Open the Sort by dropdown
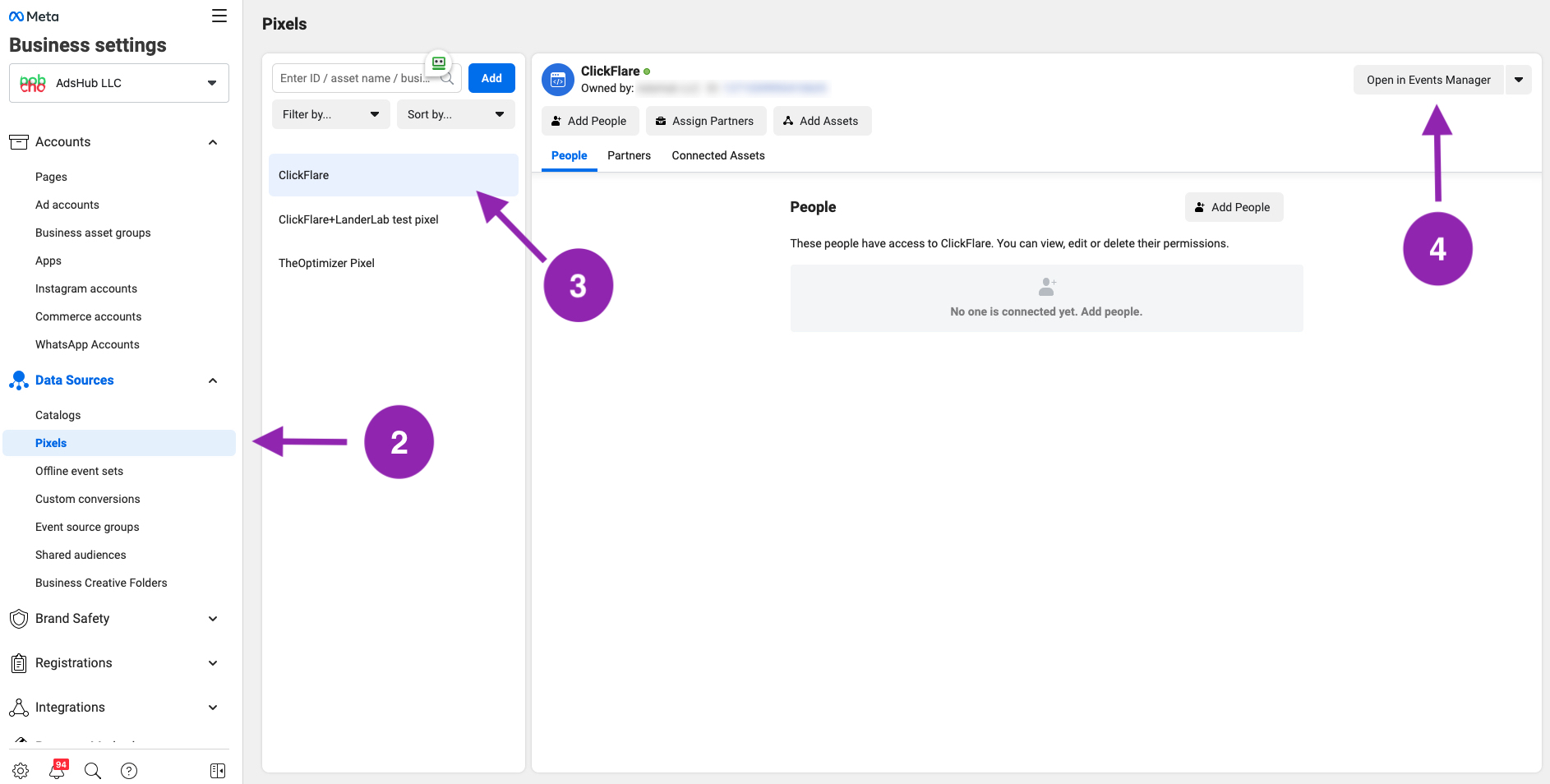Screen dimensions: 1550x784 pyautogui.click(x=456, y=114)
